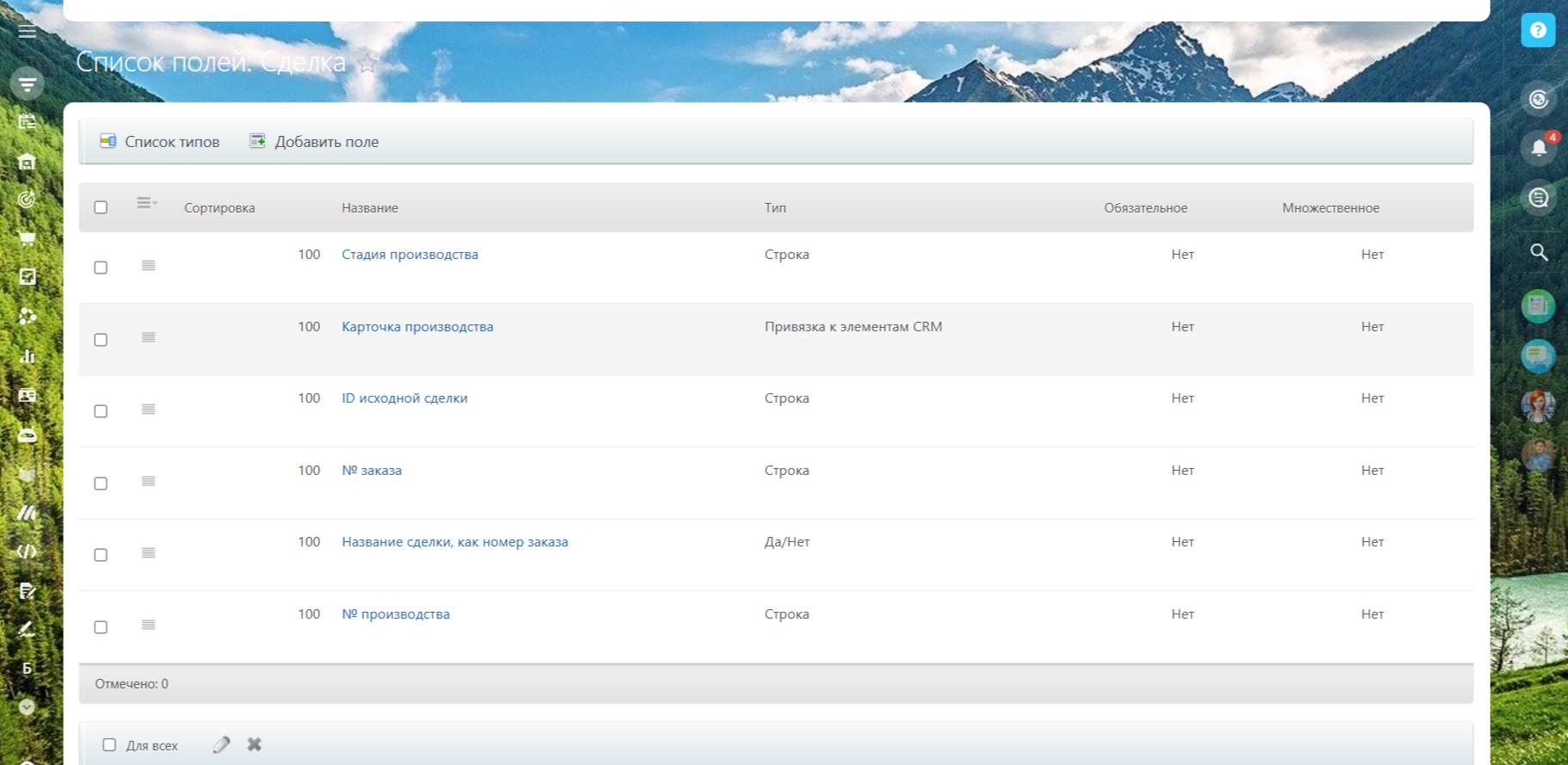Click the 'Добавить поле' toolbar button

[314, 142]
